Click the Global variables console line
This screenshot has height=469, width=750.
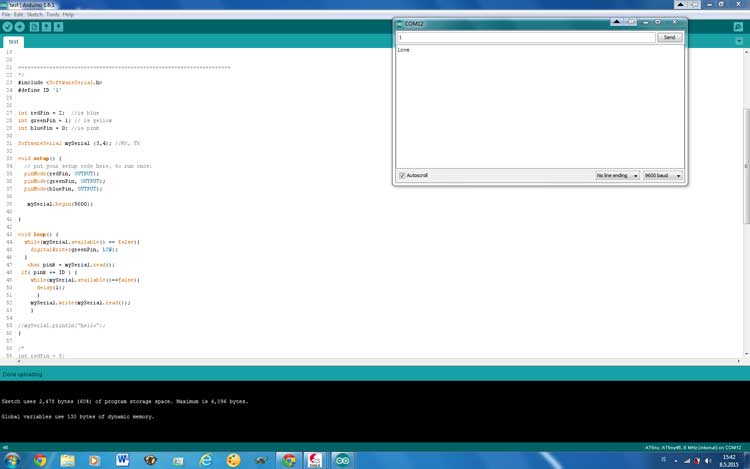(x=77, y=417)
